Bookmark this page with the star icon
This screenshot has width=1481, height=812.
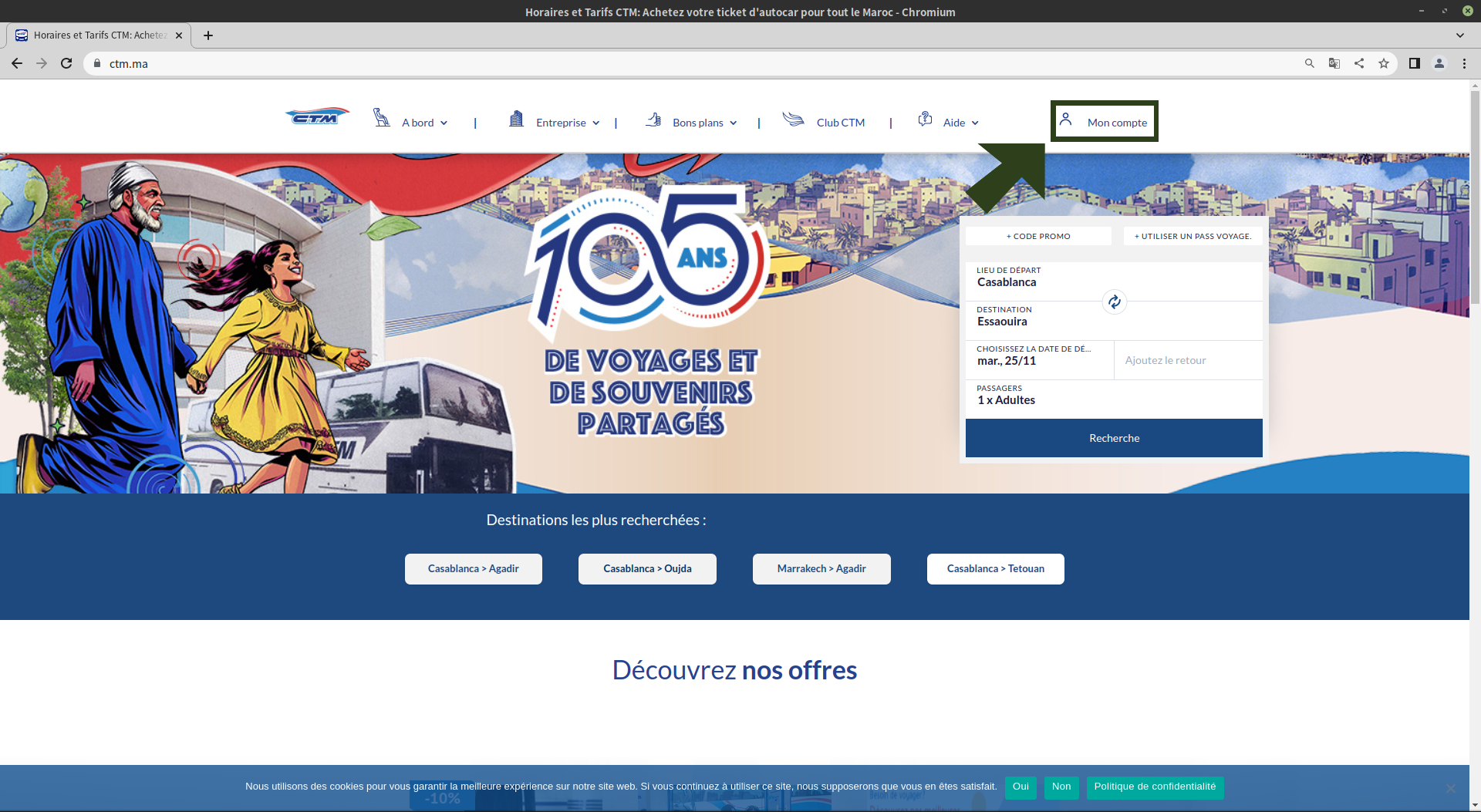click(1384, 63)
